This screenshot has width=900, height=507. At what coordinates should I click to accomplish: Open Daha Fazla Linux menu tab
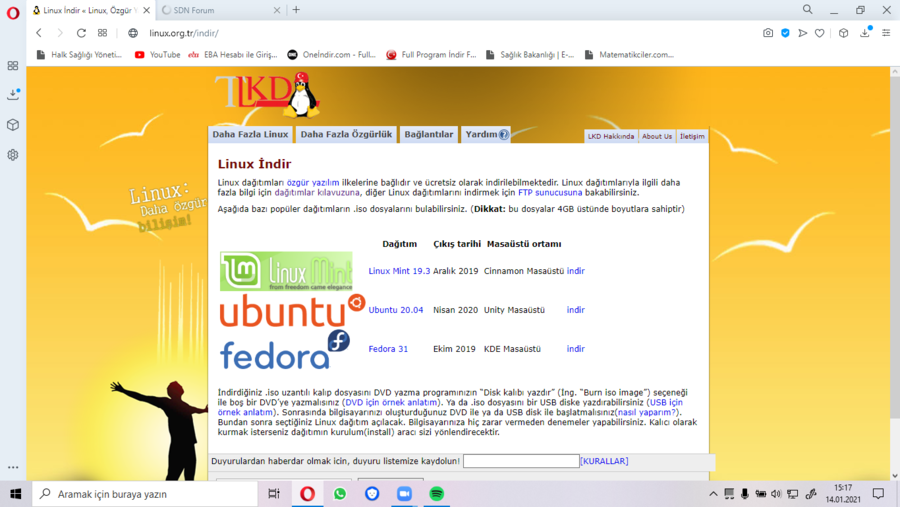(250, 134)
